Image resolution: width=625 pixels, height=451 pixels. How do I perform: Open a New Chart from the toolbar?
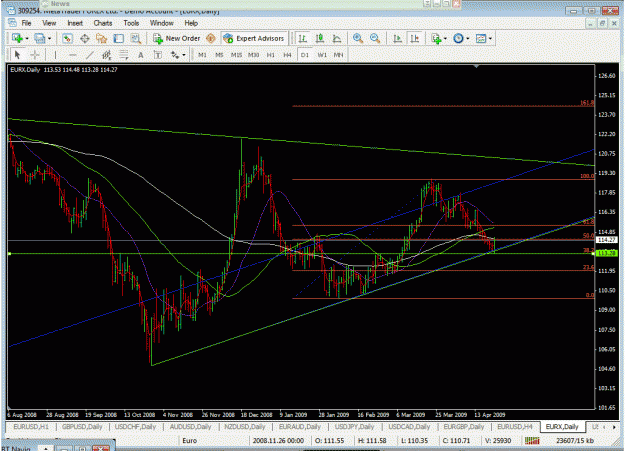click(17, 38)
